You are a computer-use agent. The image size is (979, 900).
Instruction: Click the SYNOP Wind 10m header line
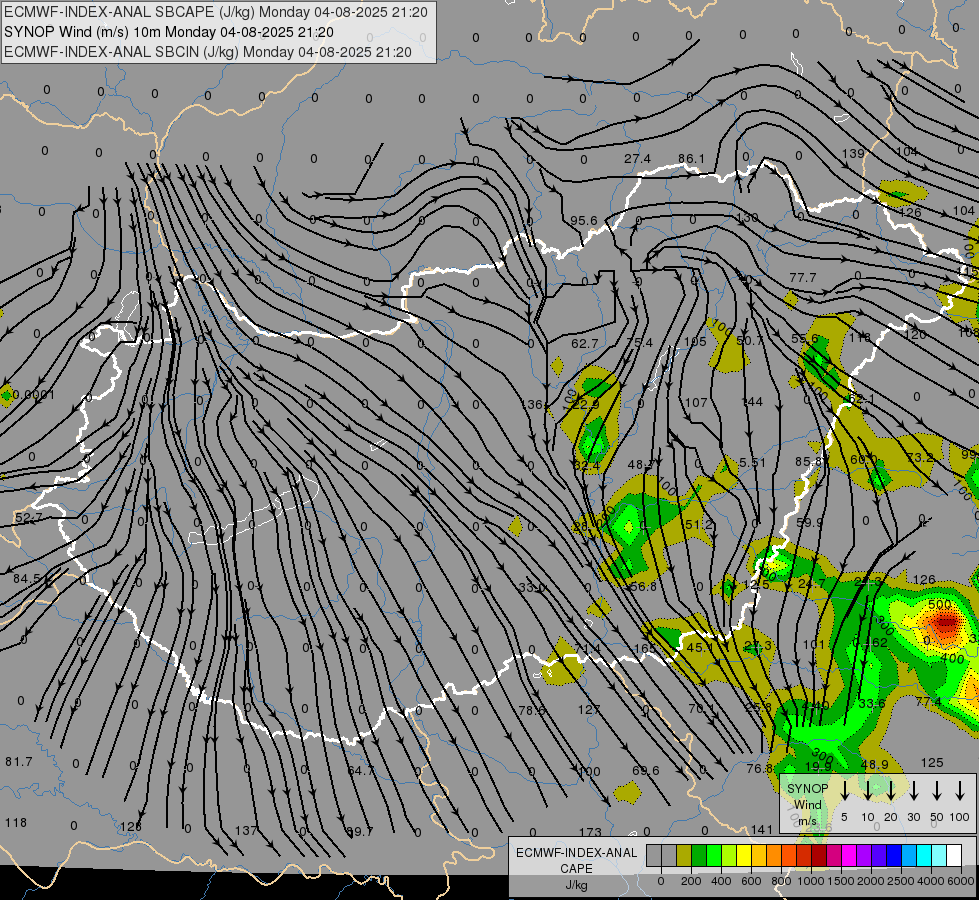169,32
